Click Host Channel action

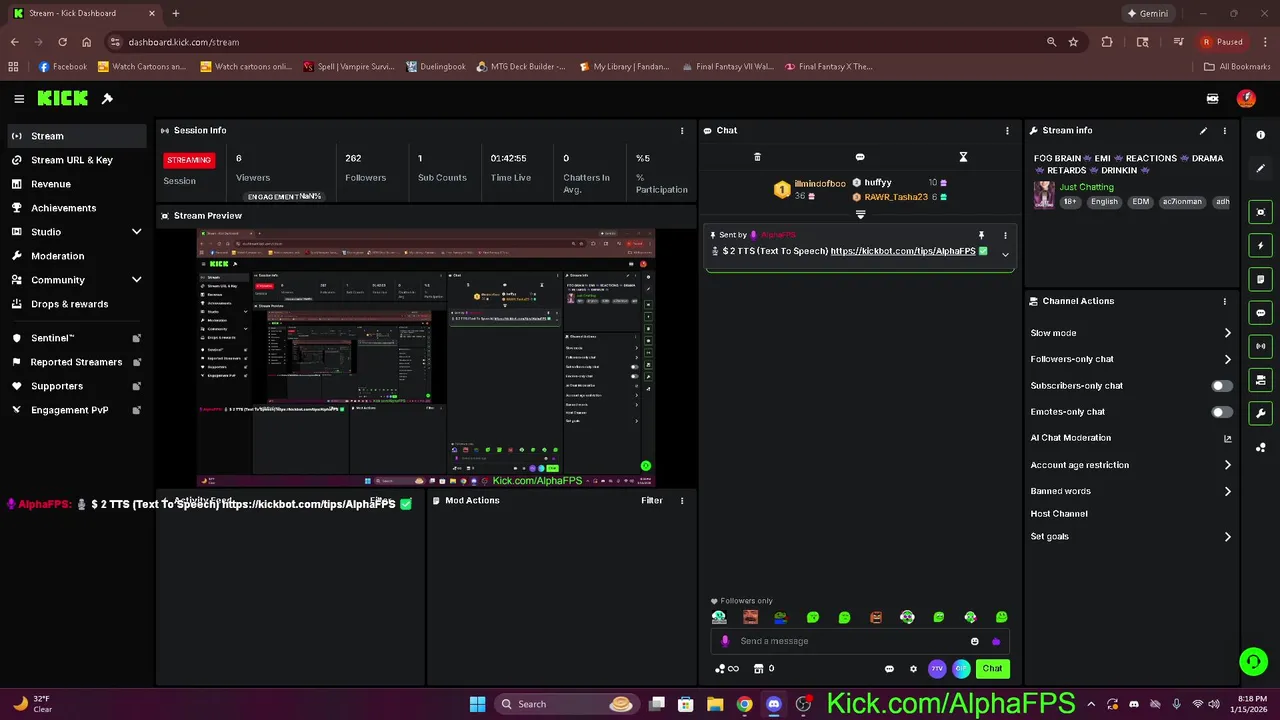pyautogui.click(x=1059, y=514)
